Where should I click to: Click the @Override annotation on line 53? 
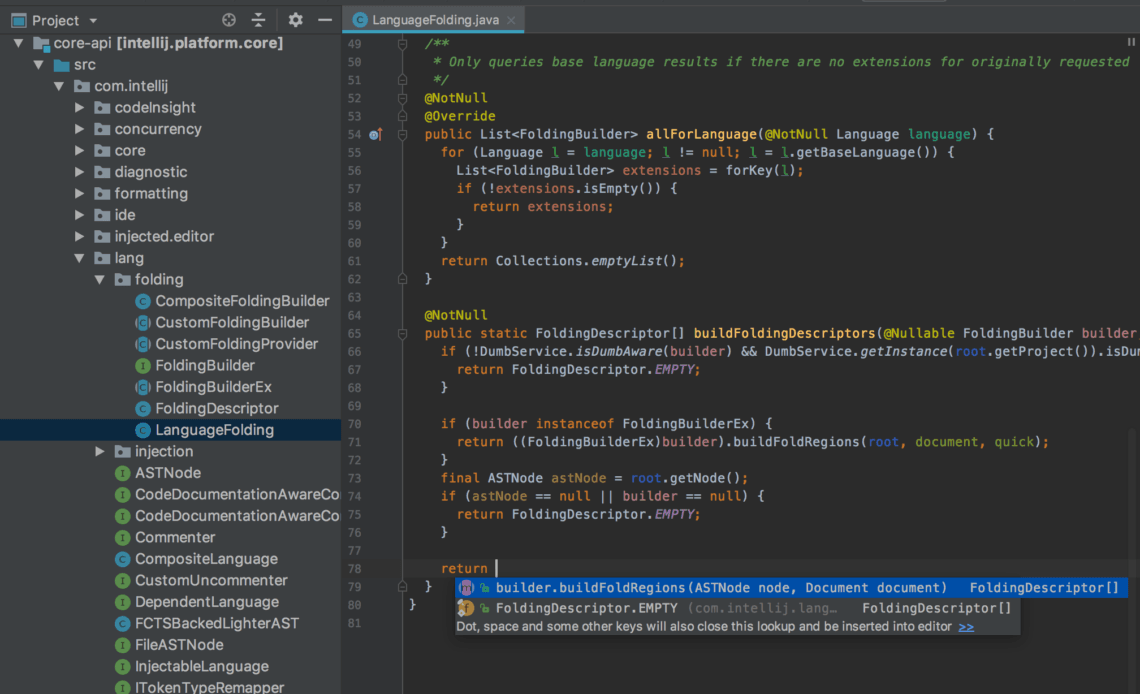pyautogui.click(x=459, y=116)
